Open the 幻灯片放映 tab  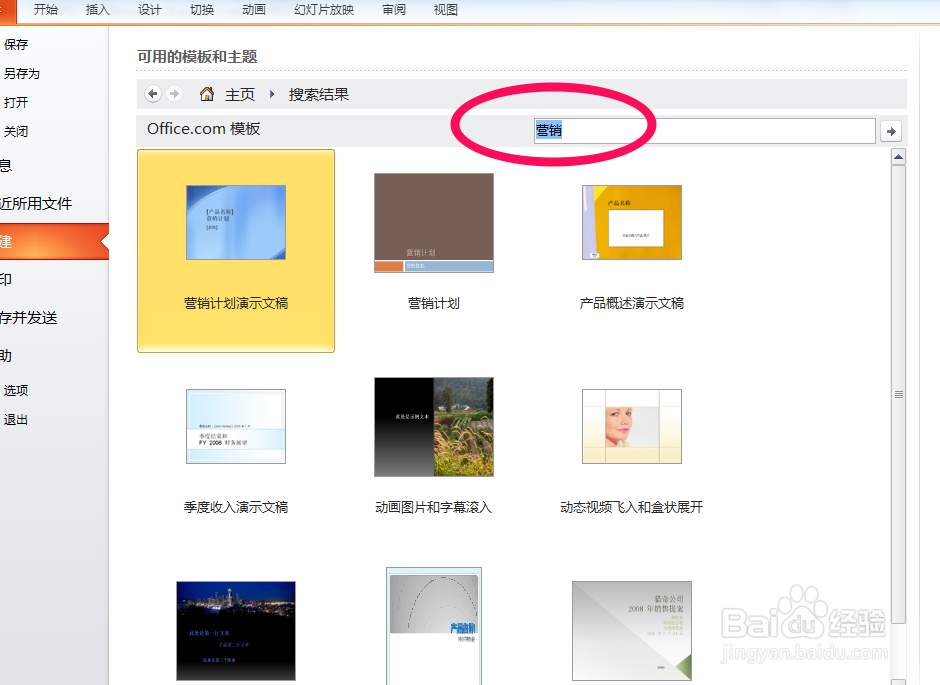pos(324,10)
